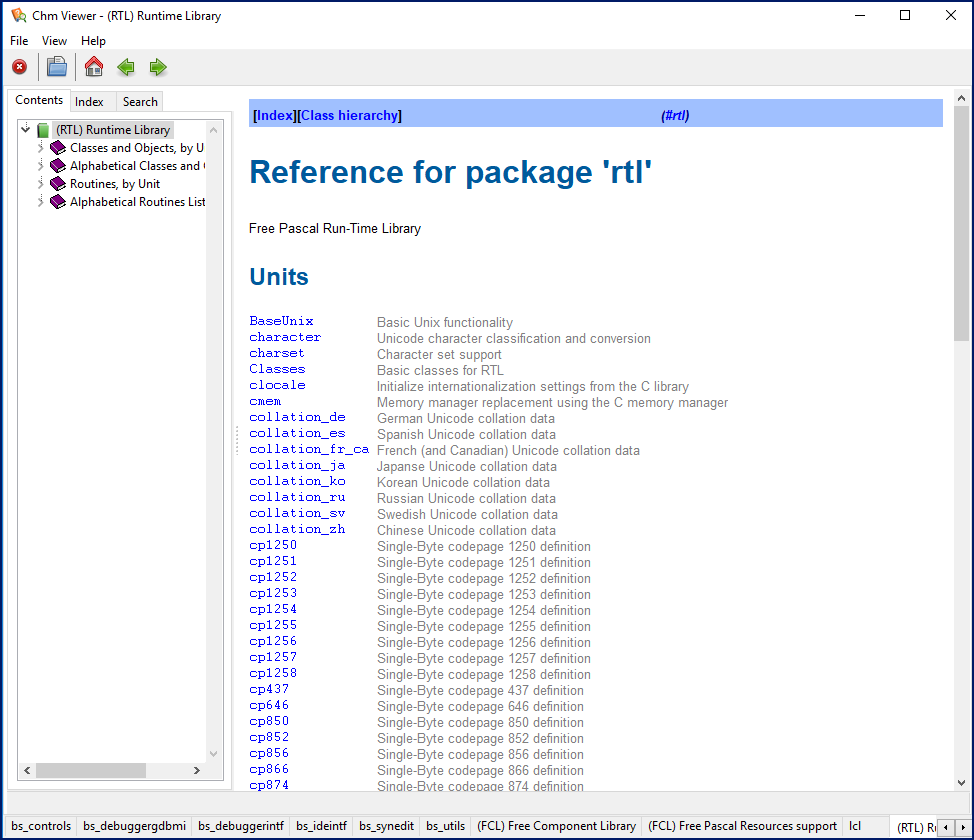
Task: Select the bs_controls bottom tab
Action: pyautogui.click(x=41, y=826)
